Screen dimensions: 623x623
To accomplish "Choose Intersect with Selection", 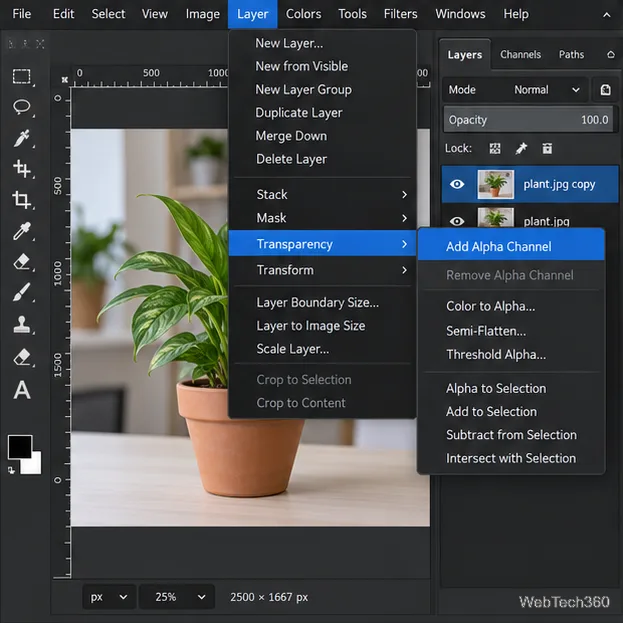I will pos(511,459).
